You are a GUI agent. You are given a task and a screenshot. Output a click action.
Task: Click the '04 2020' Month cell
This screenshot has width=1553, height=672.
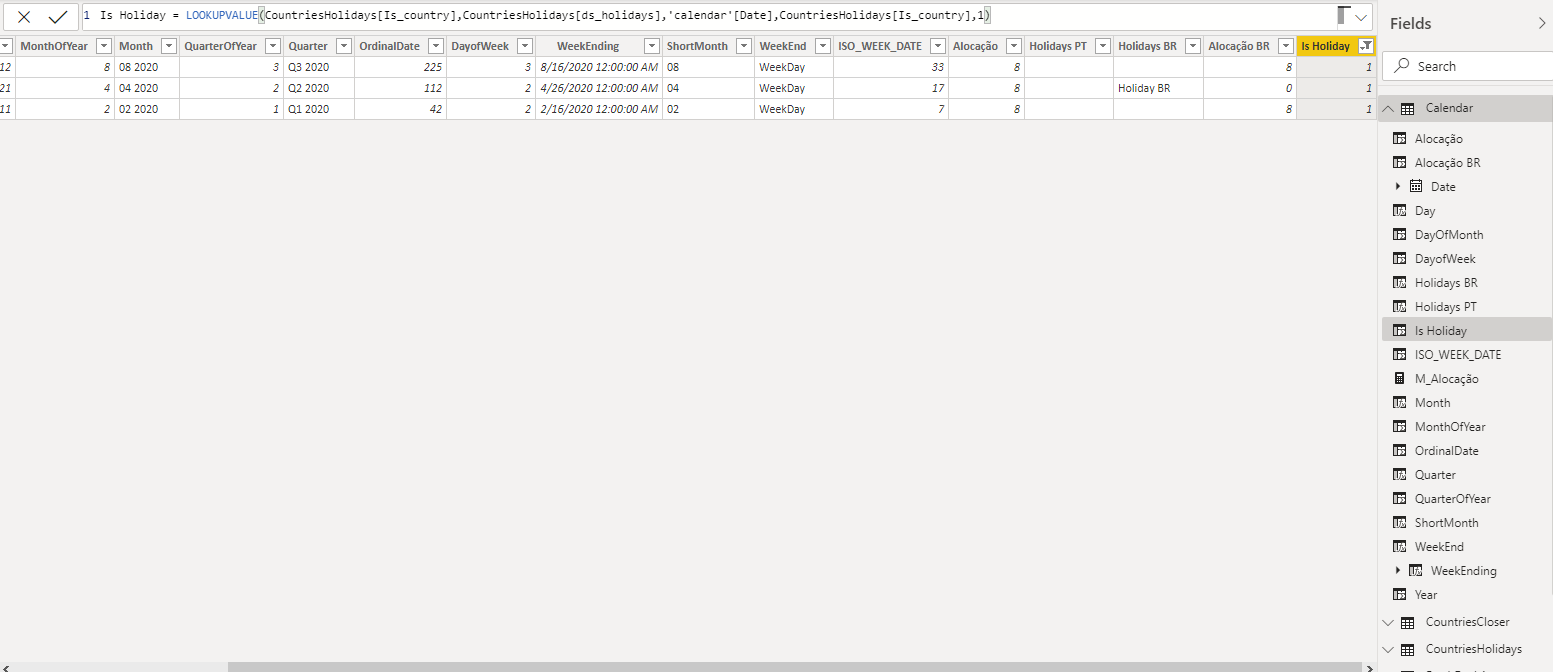(x=147, y=88)
